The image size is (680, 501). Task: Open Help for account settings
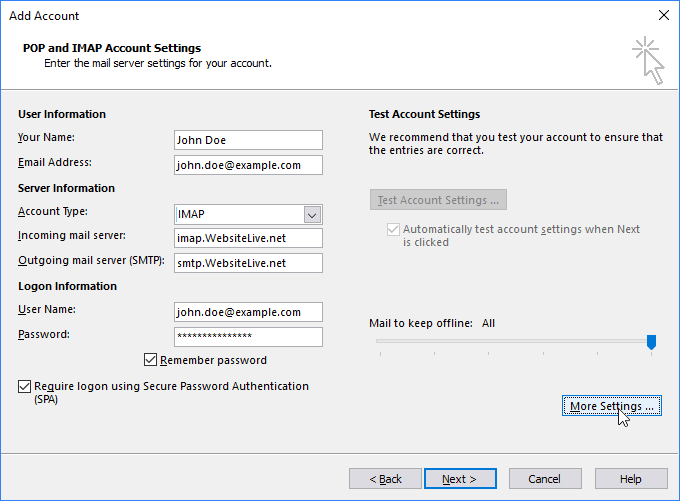pyautogui.click(x=631, y=479)
